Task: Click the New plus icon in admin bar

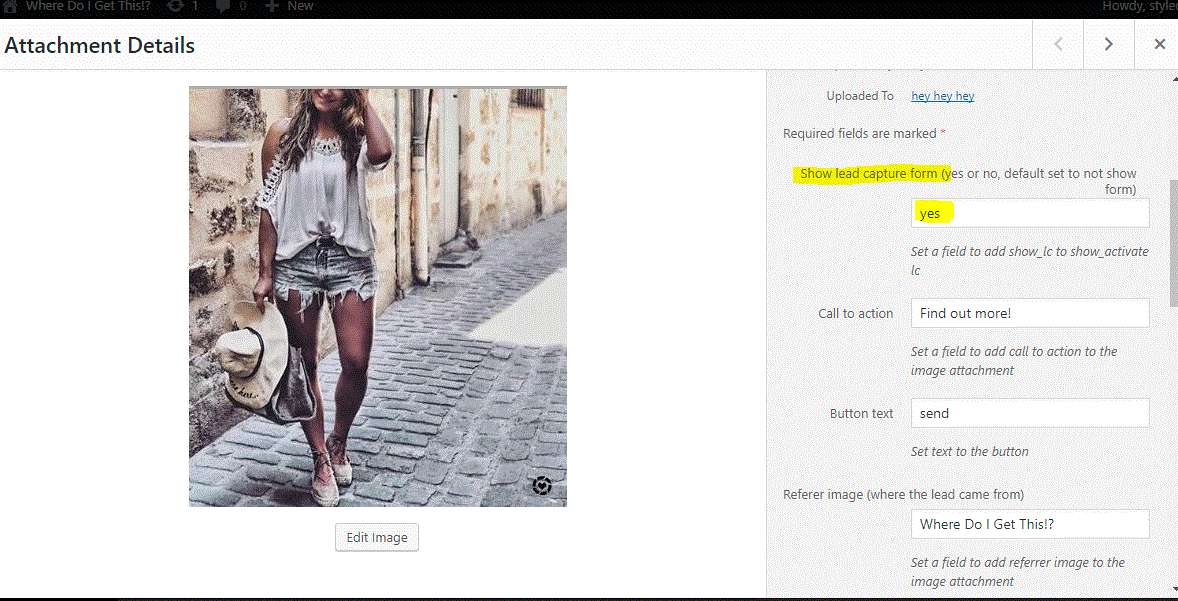Action: [272, 6]
